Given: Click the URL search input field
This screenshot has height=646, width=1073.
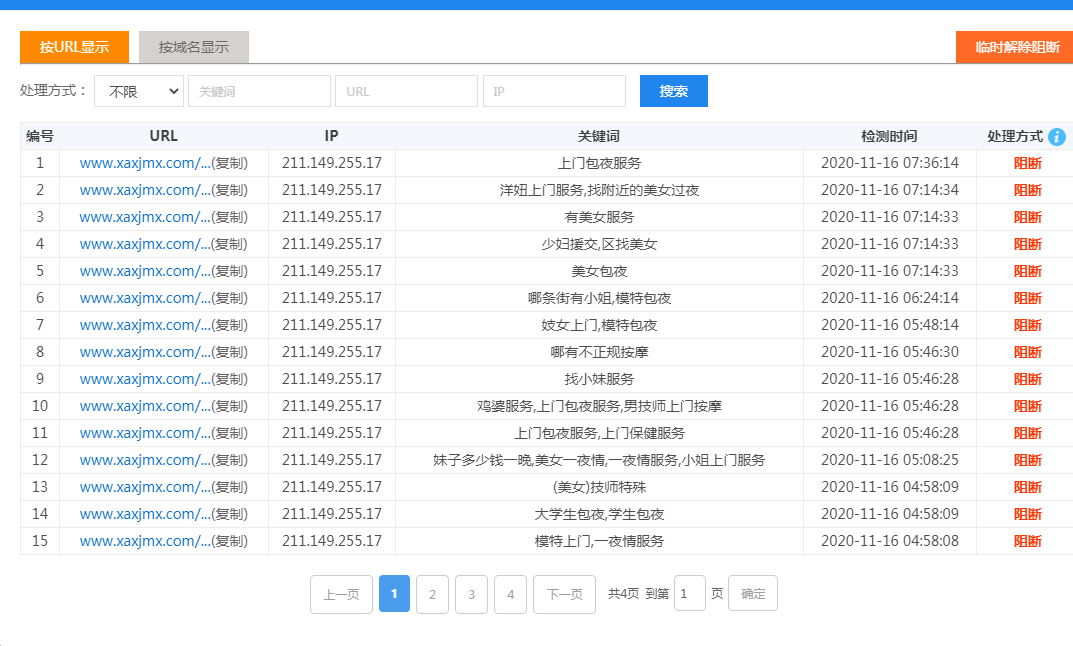Looking at the screenshot, I should pos(406,90).
